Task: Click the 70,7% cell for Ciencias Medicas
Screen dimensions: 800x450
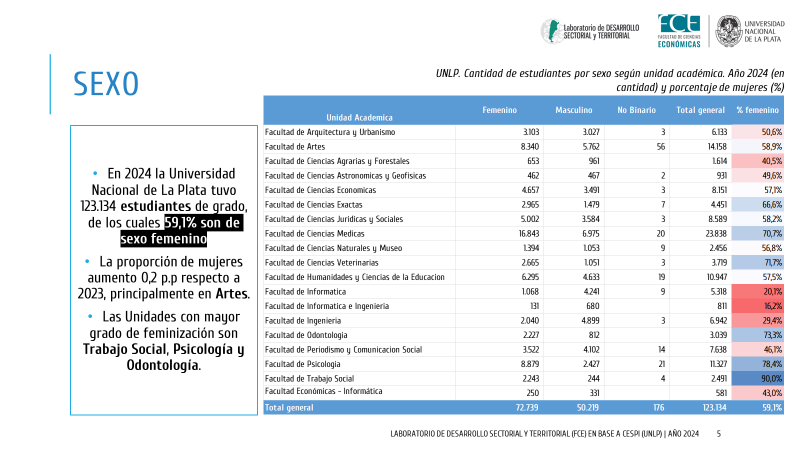Action: point(758,234)
